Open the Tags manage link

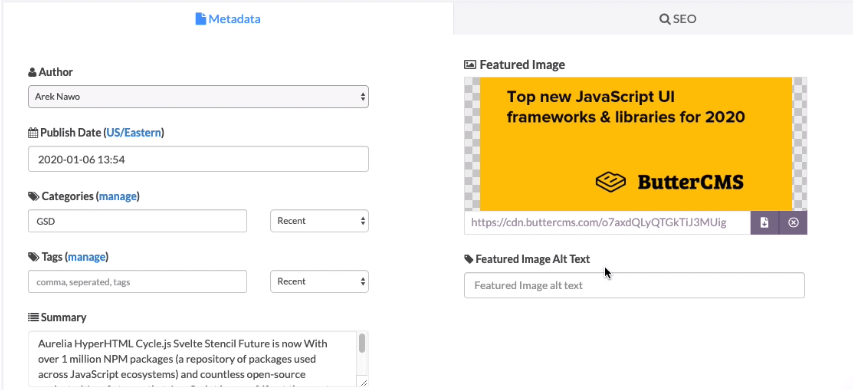click(87, 257)
